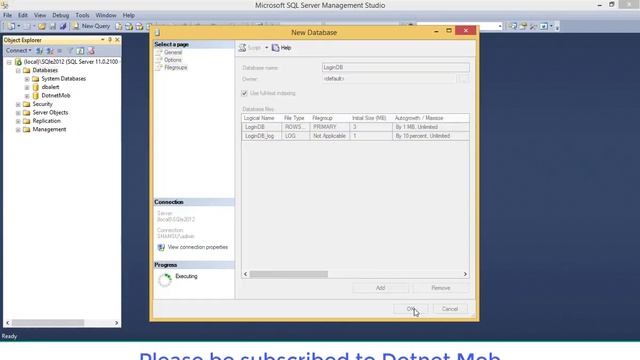Click the Help icon in the New Database toolbar
This screenshot has width=640, height=360.
point(276,48)
